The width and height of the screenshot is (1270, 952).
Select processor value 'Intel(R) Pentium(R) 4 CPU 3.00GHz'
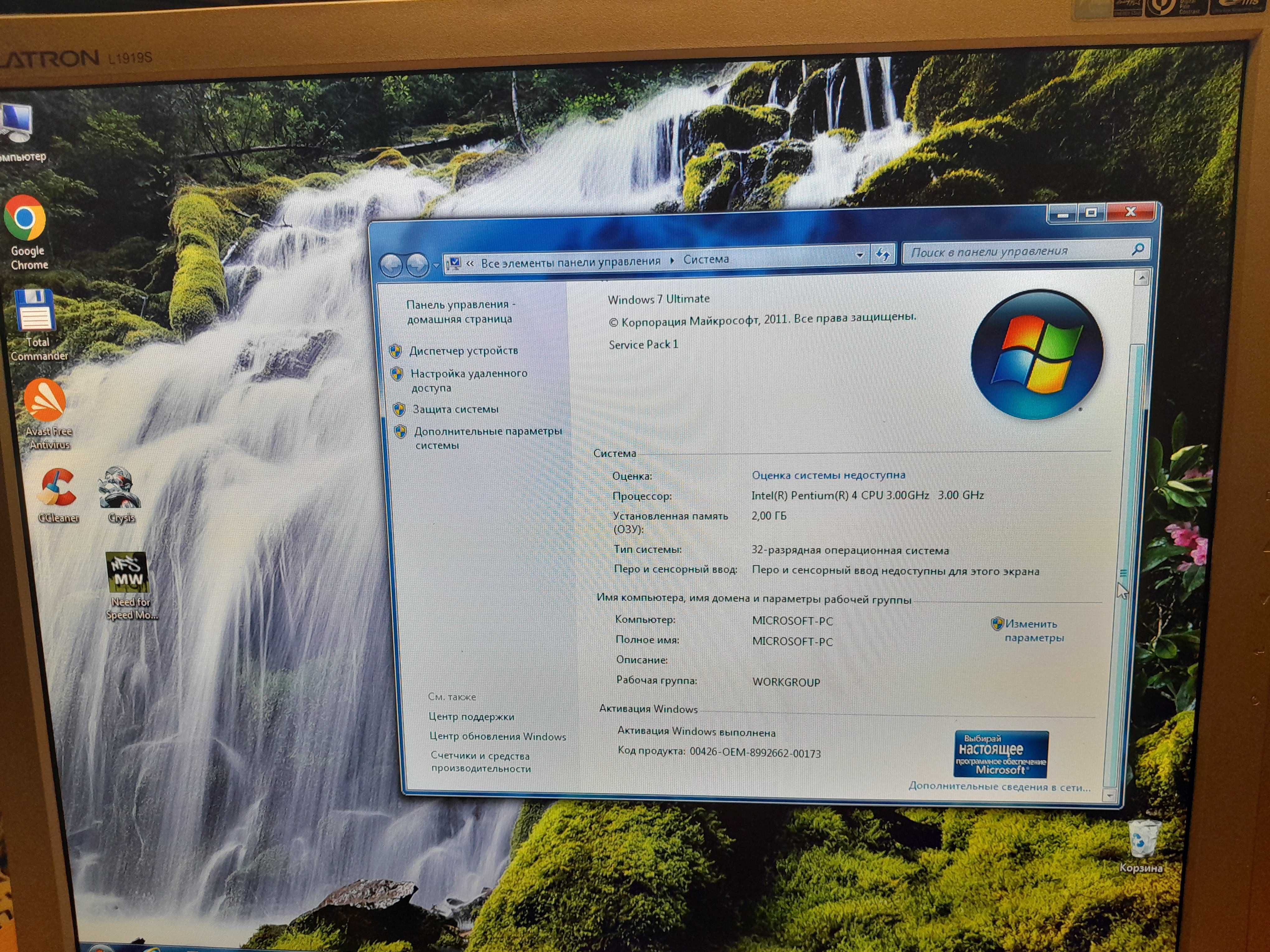pyautogui.click(x=840, y=495)
